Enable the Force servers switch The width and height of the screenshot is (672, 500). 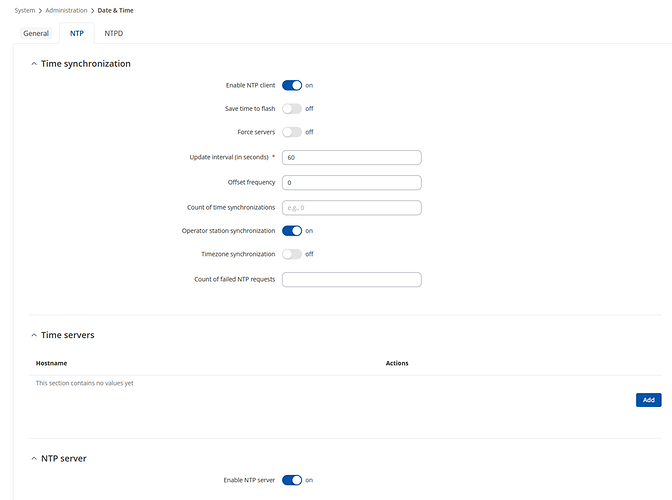pos(292,132)
